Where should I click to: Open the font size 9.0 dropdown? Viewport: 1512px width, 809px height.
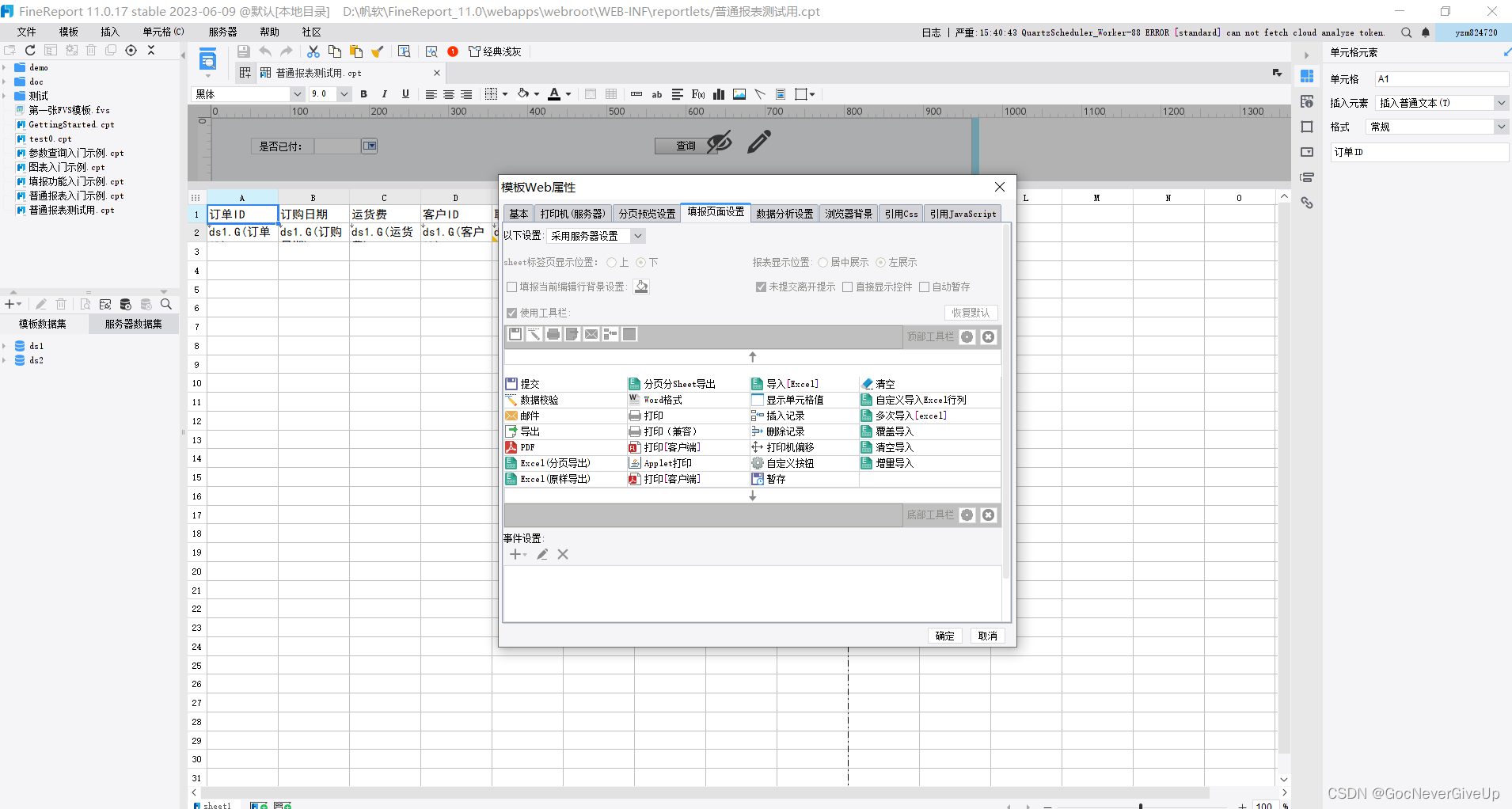pos(344,94)
